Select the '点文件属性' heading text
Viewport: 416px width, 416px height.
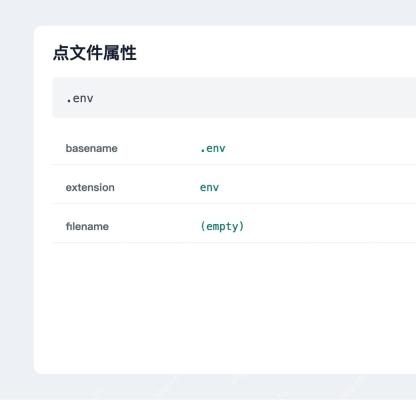coord(95,53)
